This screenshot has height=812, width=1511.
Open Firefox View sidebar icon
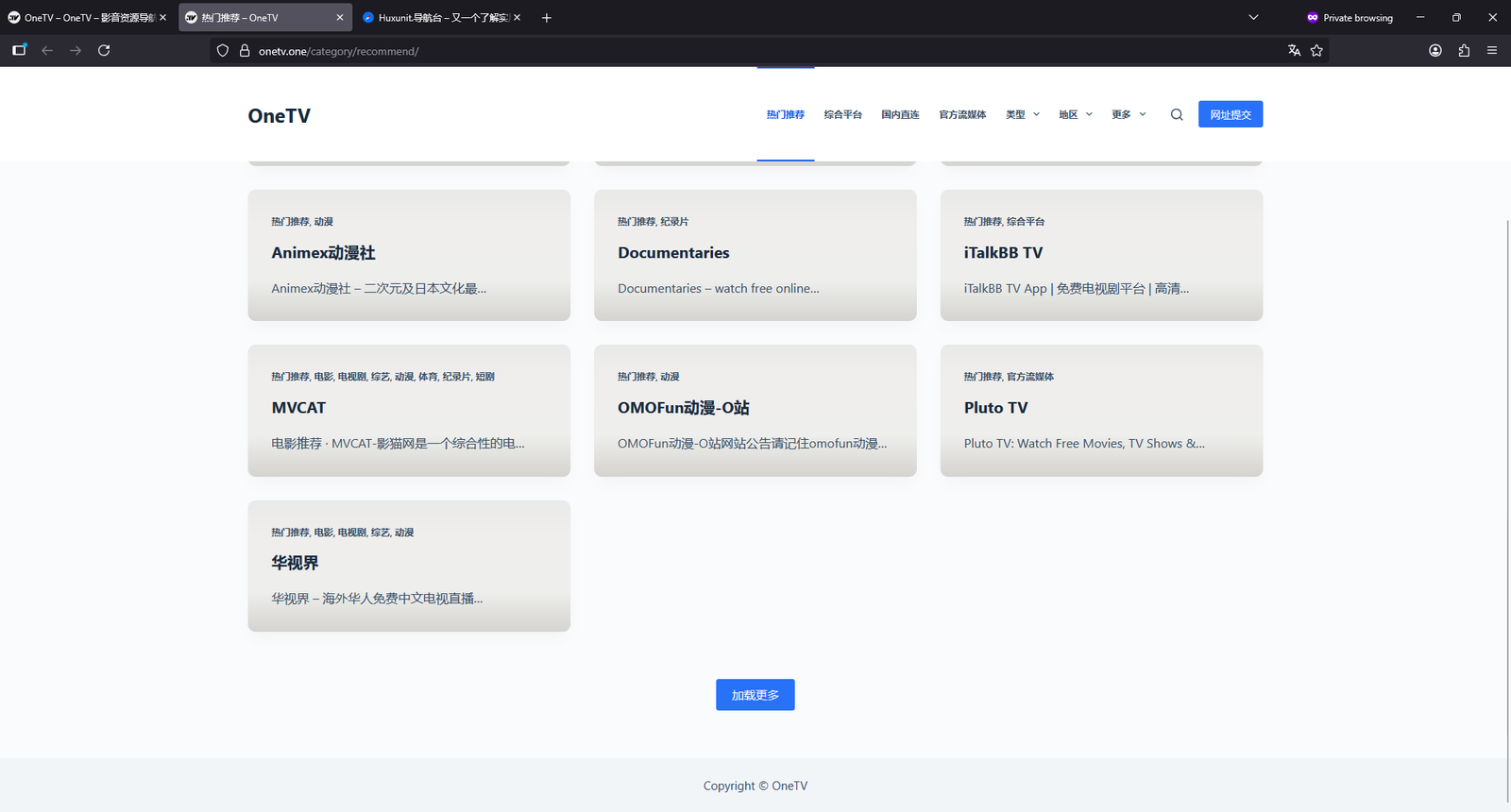(19, 50)
